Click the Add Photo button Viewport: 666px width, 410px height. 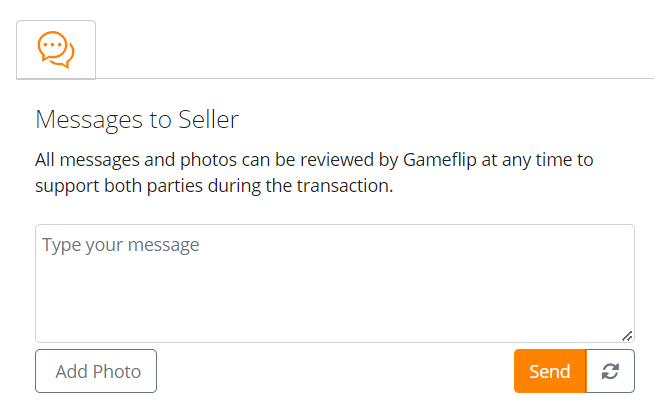tap(96, 371)
